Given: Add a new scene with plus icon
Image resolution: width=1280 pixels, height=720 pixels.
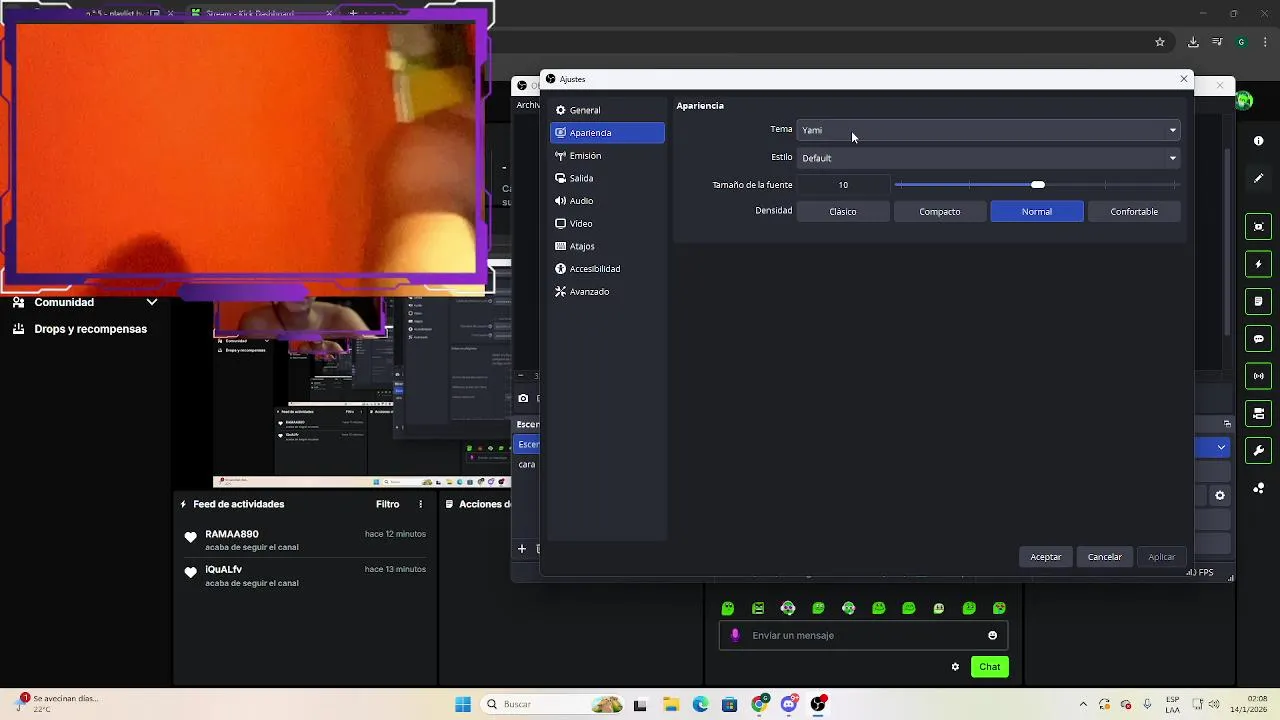Looking at the screenshot, I should tap(521, 548).
